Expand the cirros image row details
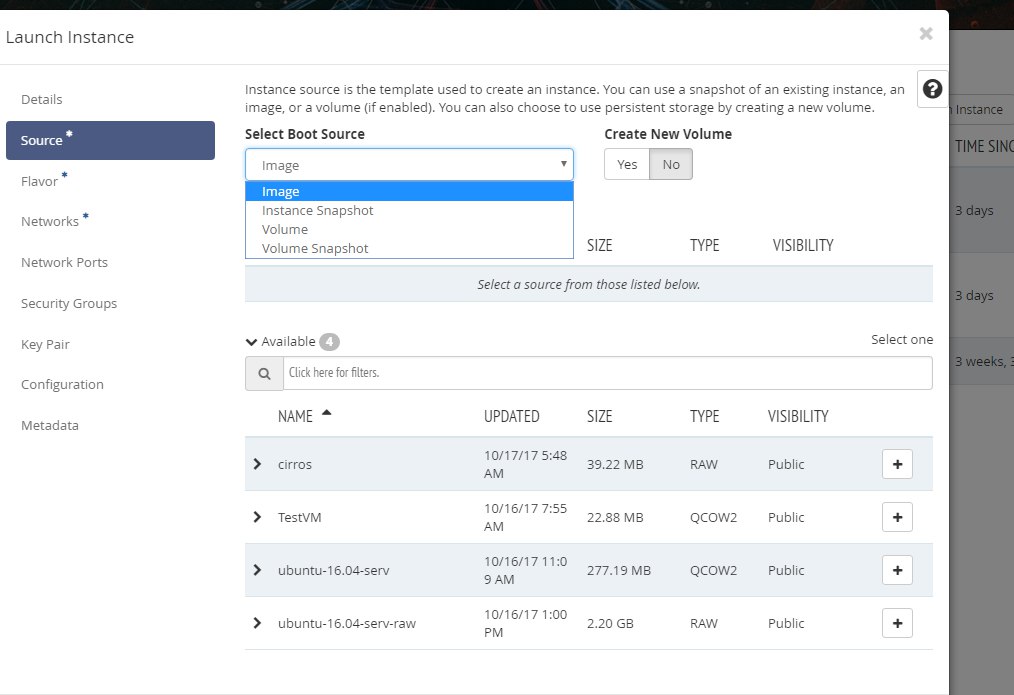 click(257, 464)
